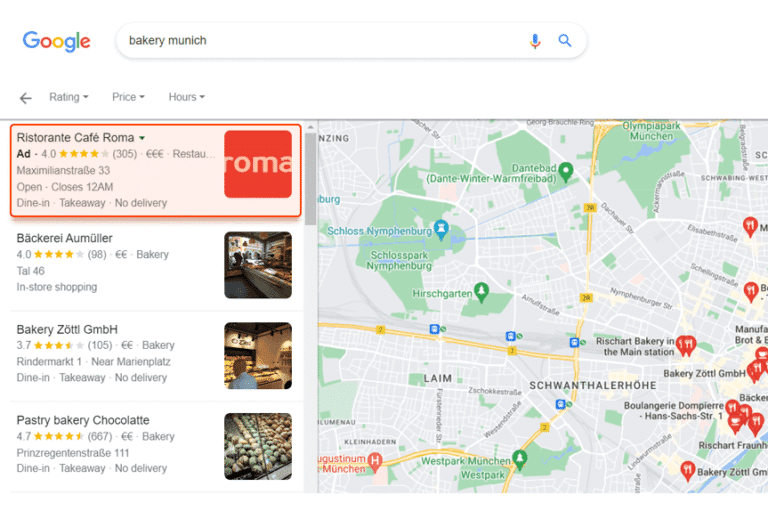Click the red Roma logo thumbnail
The width and height of the screenshot is (768, 511).
pyautogui.click(x=258, y=164)
